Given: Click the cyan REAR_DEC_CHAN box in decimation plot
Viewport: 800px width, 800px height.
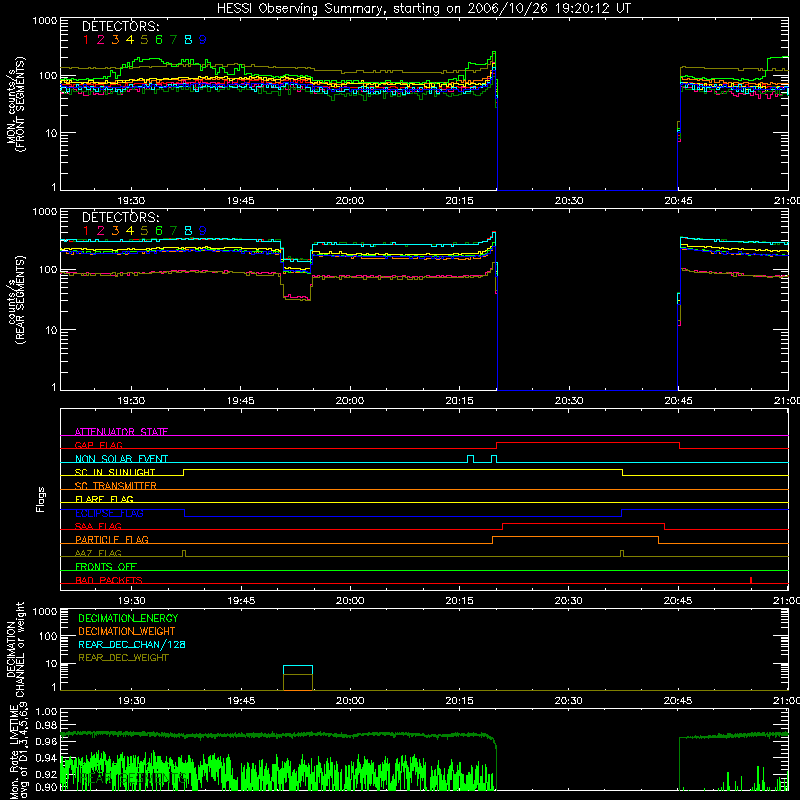Looking at the screenshot, I should tap(298, 670).
